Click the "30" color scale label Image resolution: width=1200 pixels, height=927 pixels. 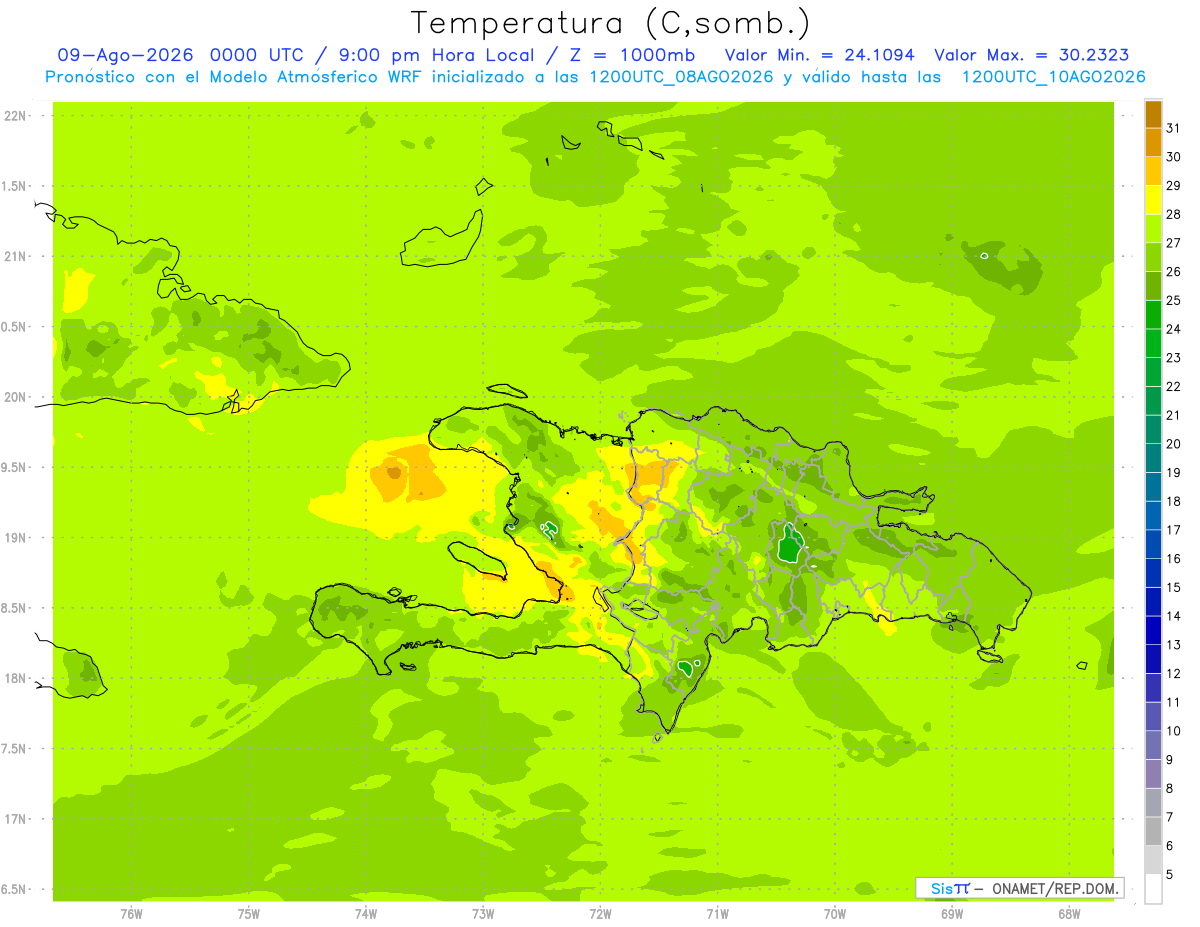coord(1173,157)
